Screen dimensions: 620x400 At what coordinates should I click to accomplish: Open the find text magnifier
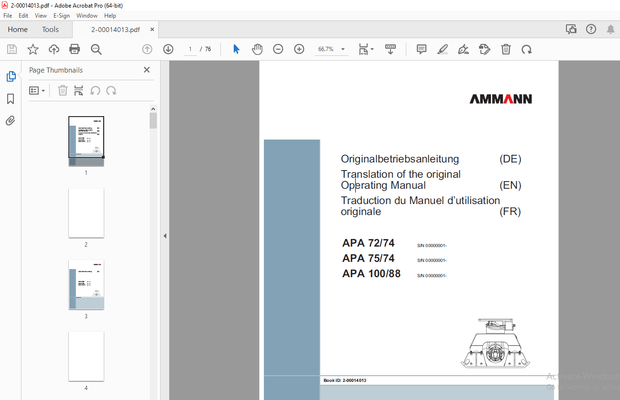(96, 49)
